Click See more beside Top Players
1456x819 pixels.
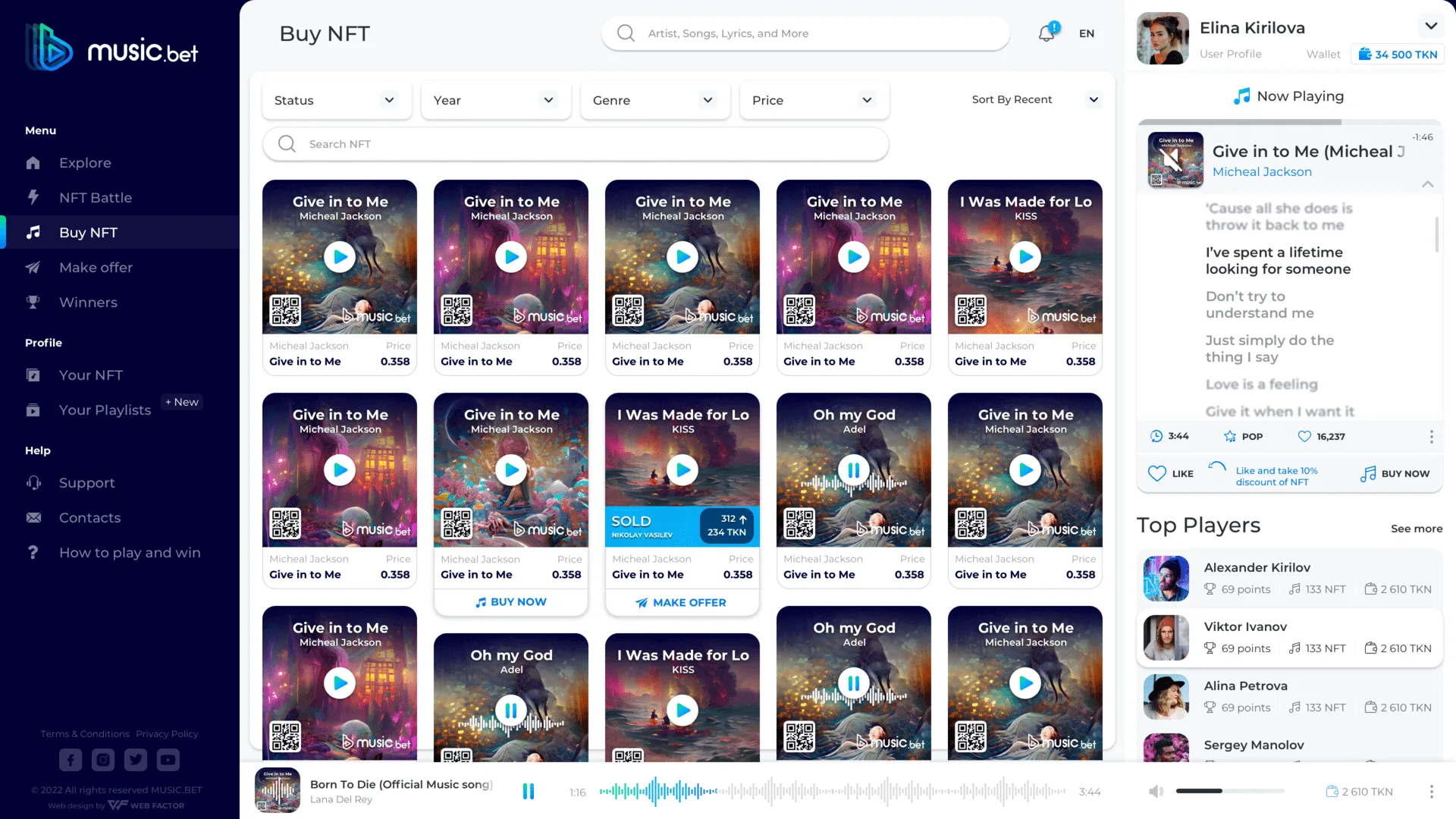[1416, 529]
